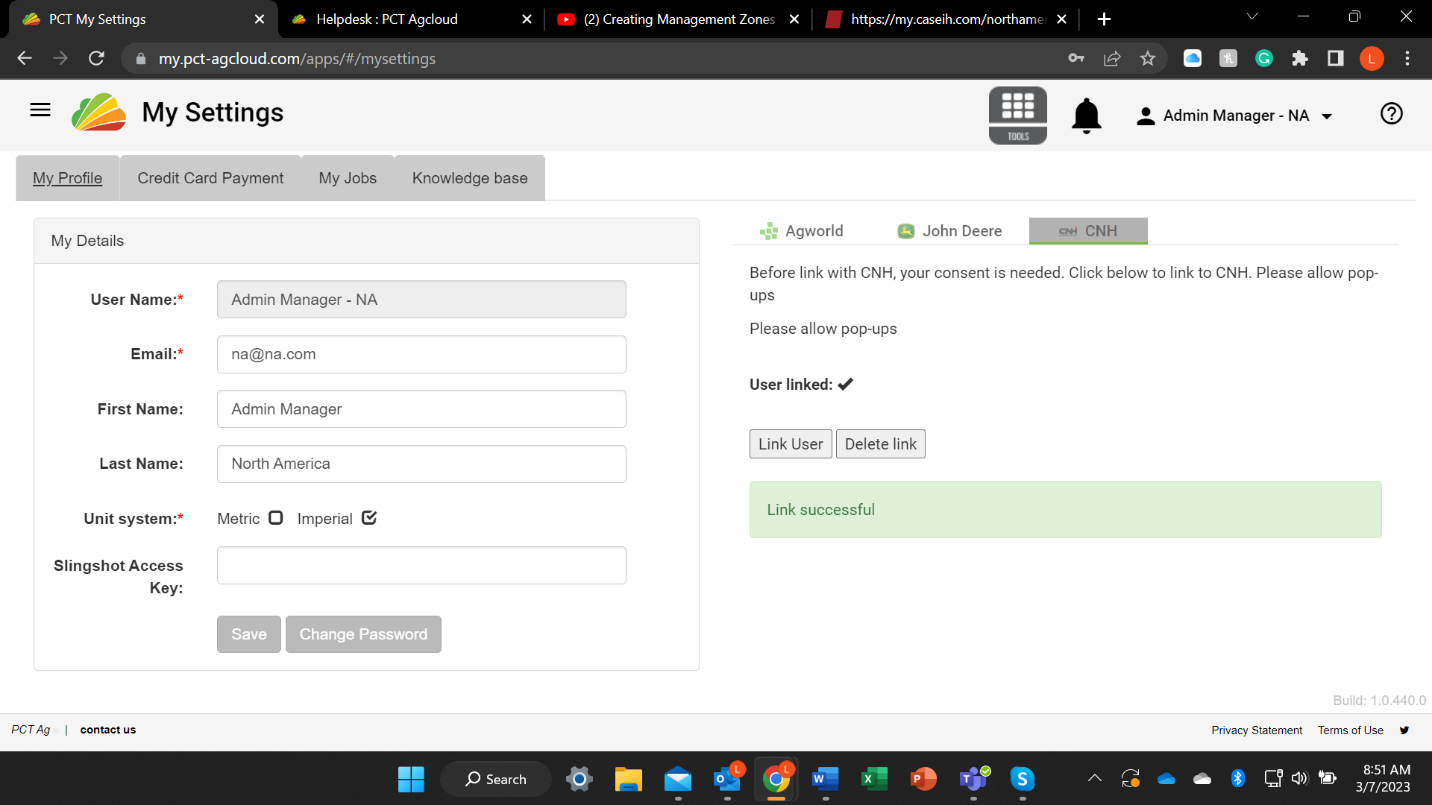Open the tab search dropdown chevron
This screenshot has width=1432, height=805.
point(1252,17)
